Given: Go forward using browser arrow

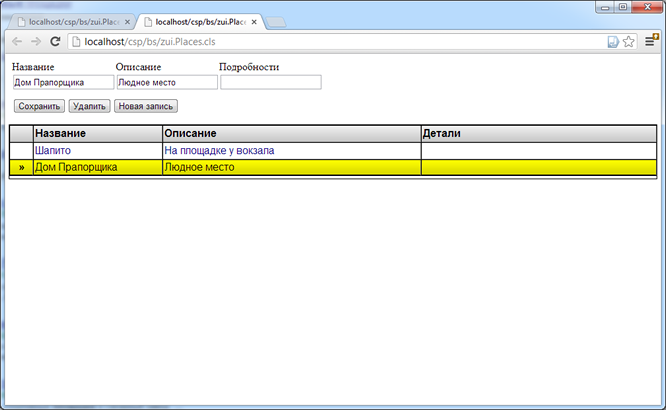Looking at the screenshot, I should (36, 42).
